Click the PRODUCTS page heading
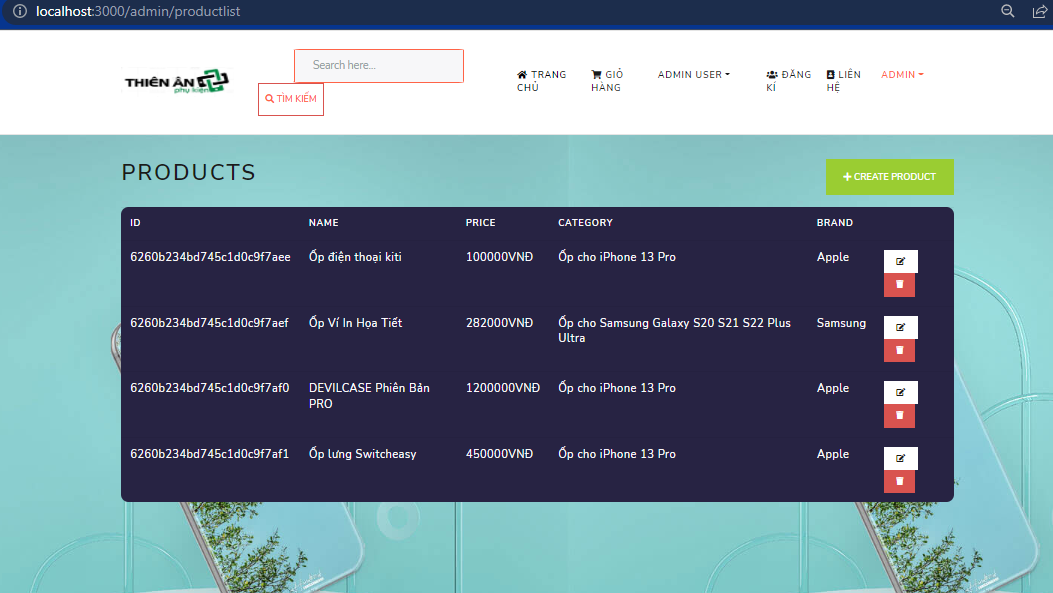 (189, 173)
